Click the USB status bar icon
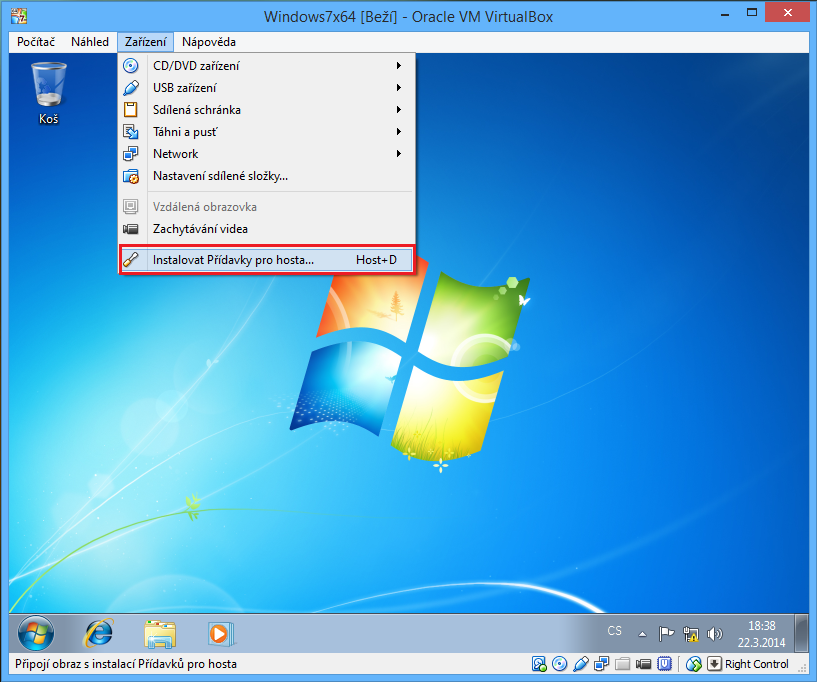This screenshot has height=682, width=819. [580, 664]
